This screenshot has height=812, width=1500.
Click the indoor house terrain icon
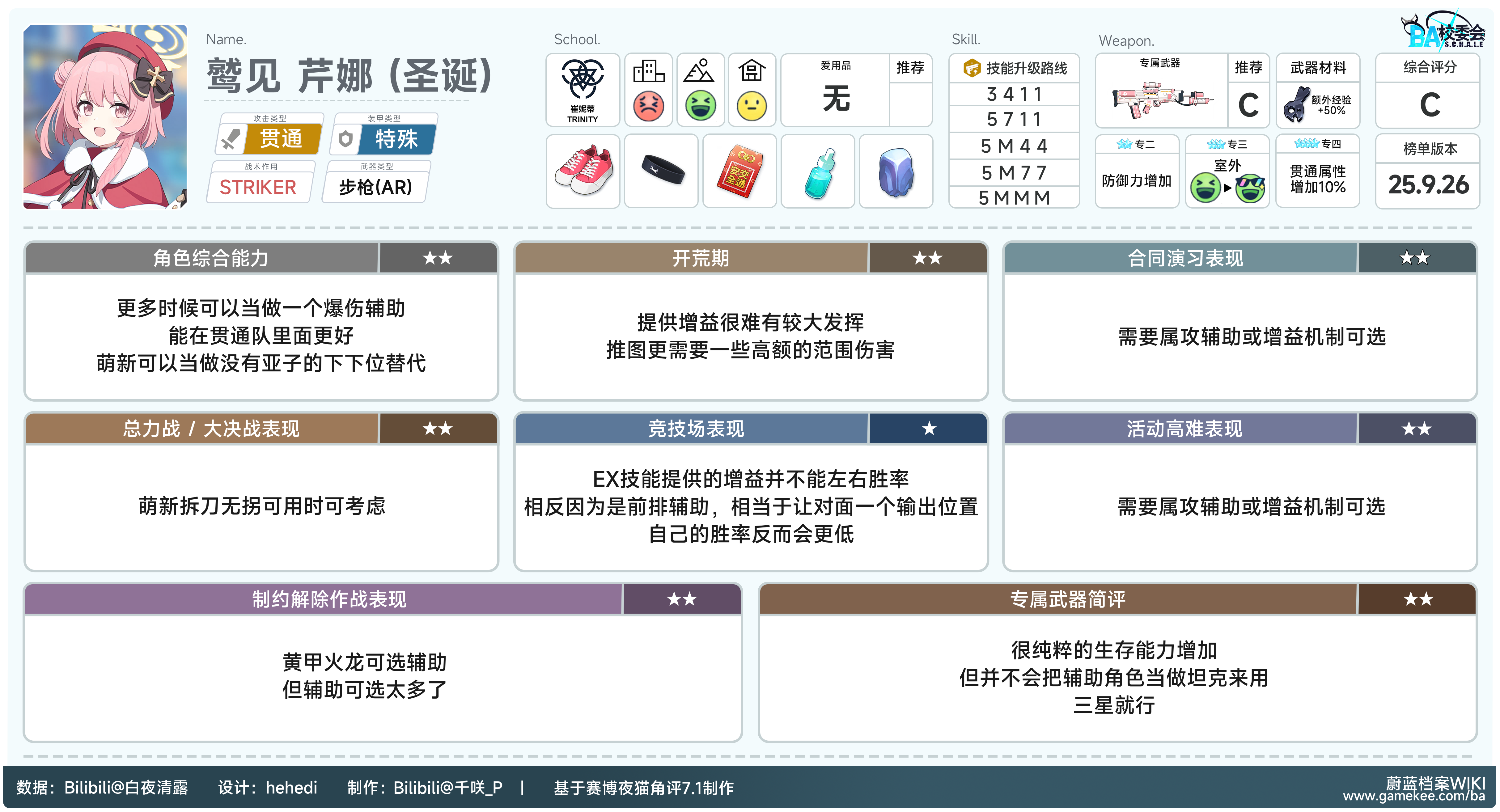click(751, 71)
